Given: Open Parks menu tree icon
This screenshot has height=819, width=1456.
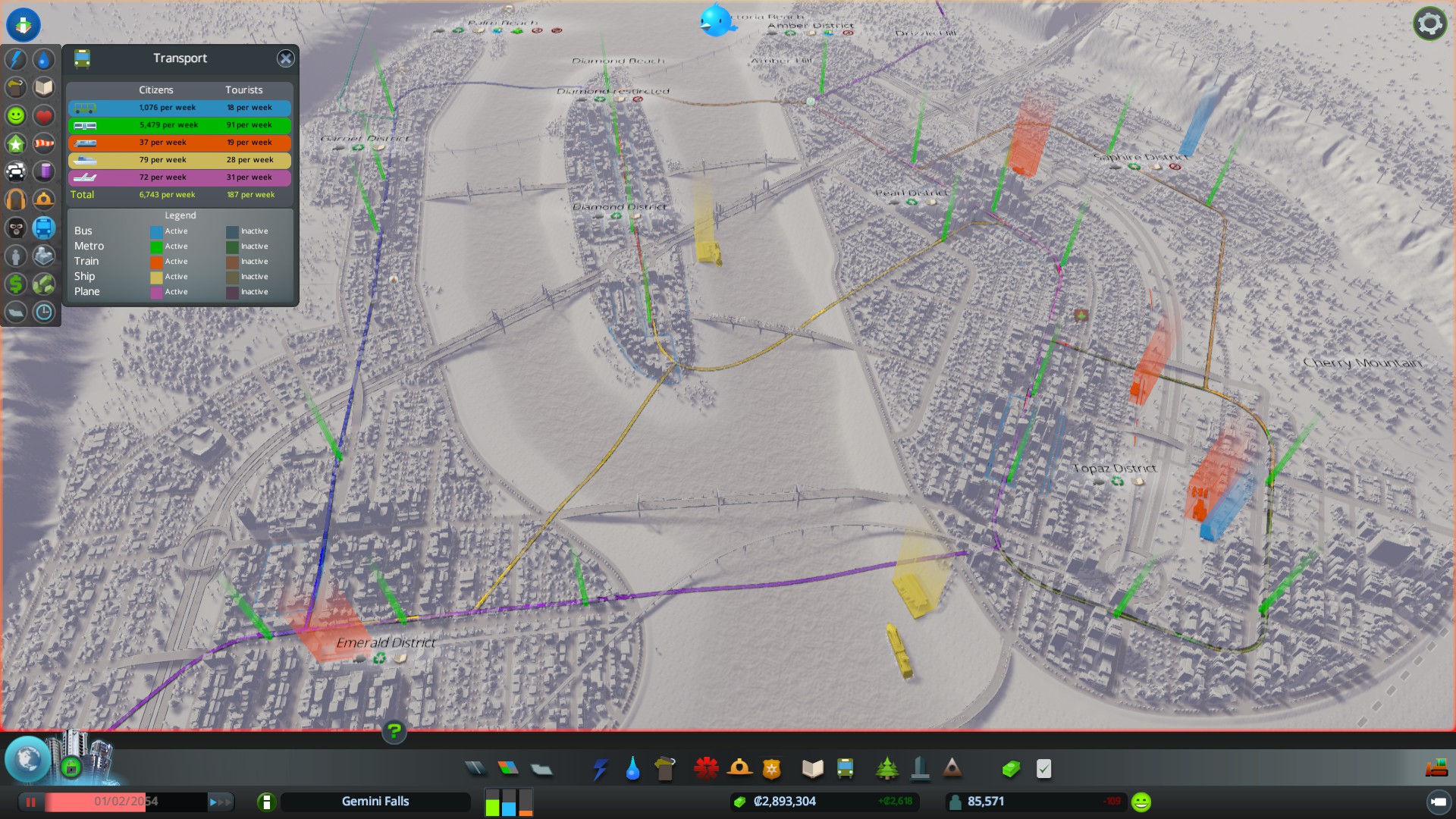Looking at the screenshot, I should [886, 769].
